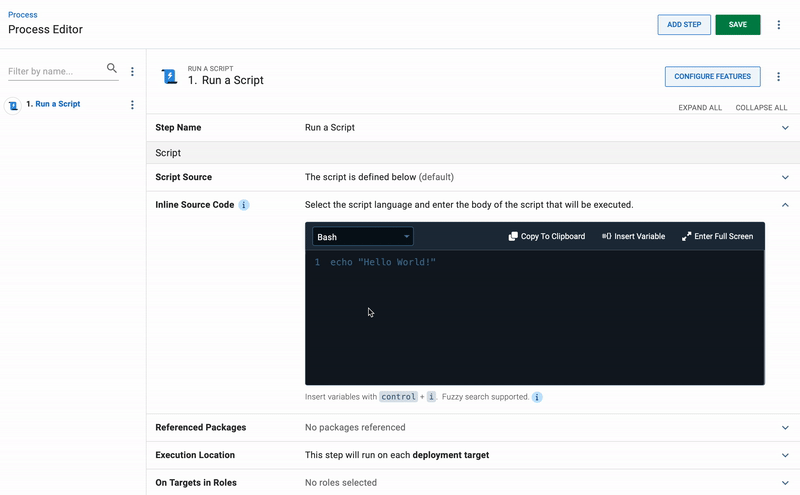
Task: Click the search magnifier icon
Action: [x=112, y=68]
